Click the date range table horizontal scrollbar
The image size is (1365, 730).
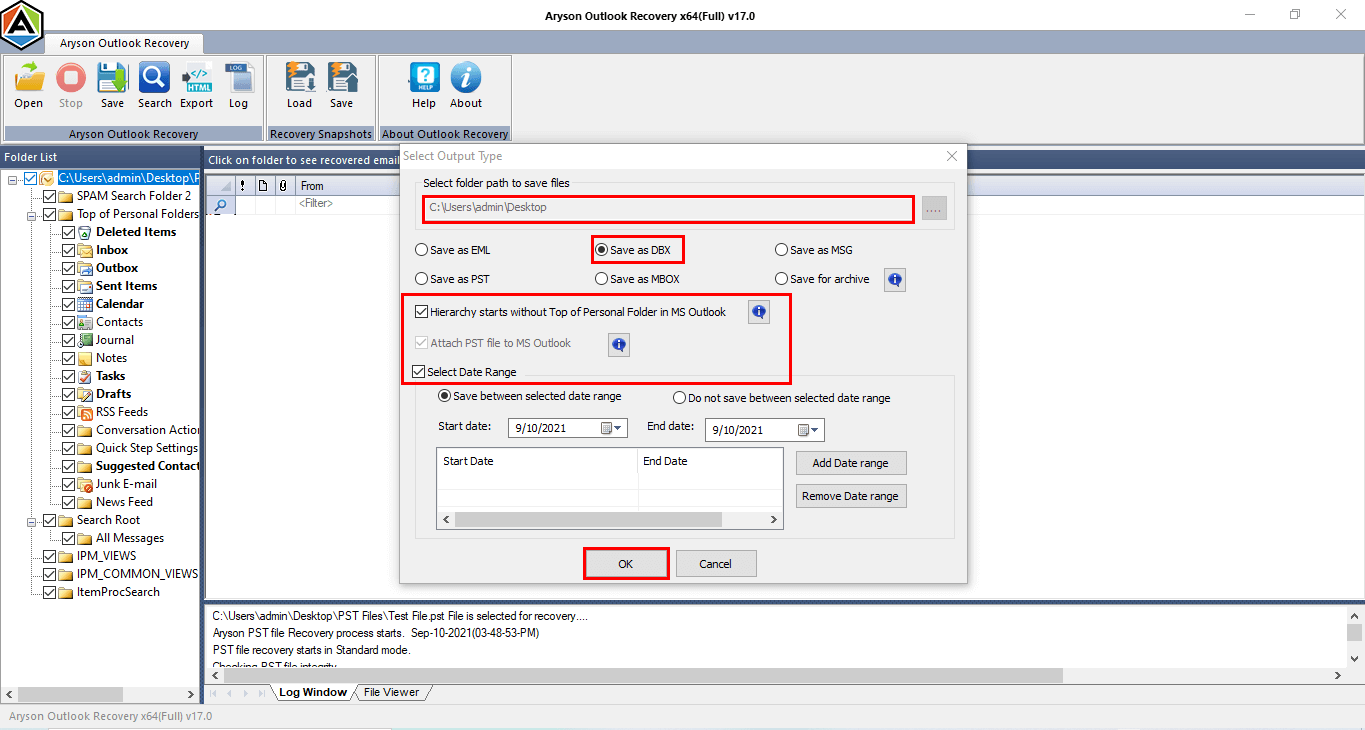coord(610,520)
